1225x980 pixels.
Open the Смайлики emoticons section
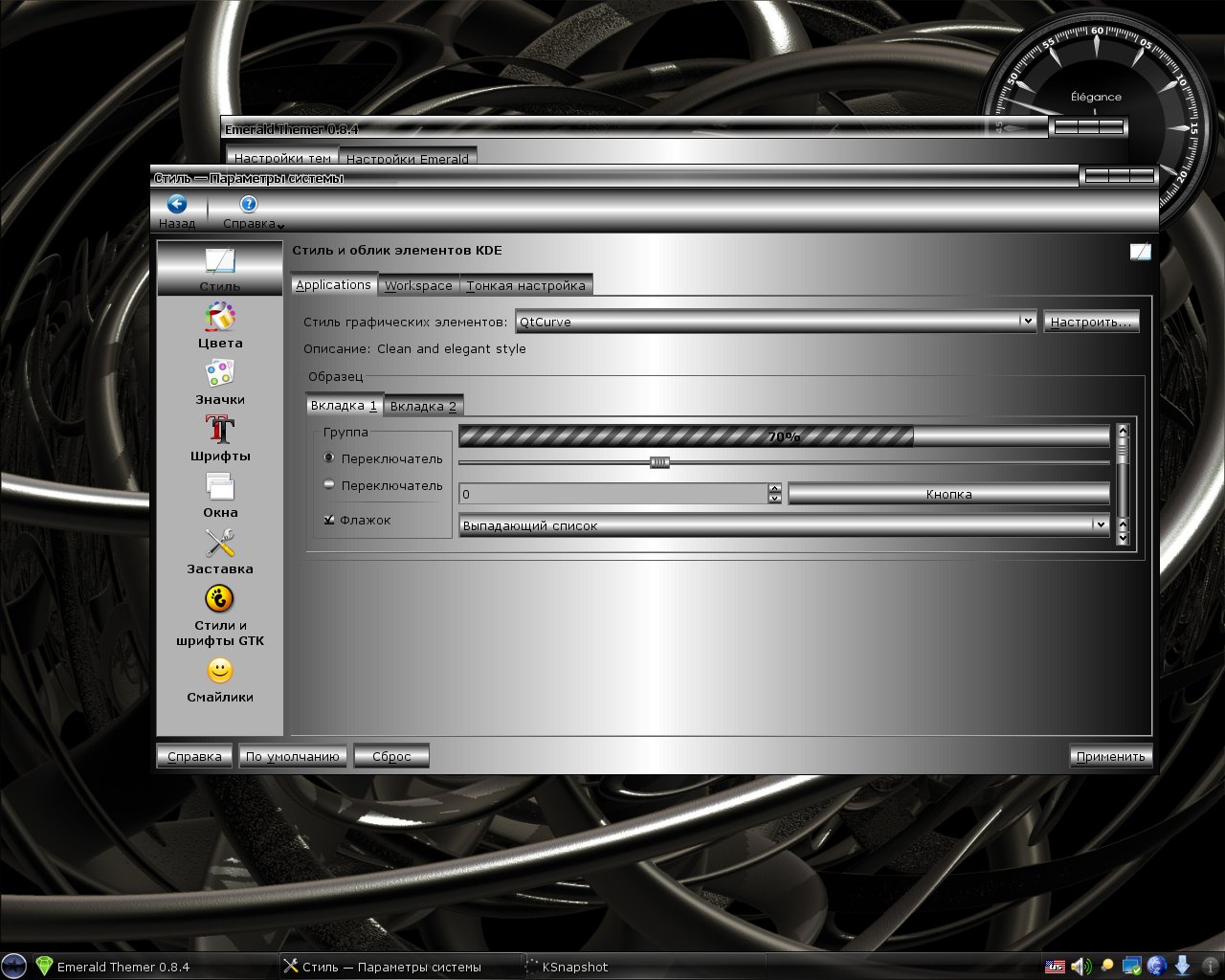(220, 679)
